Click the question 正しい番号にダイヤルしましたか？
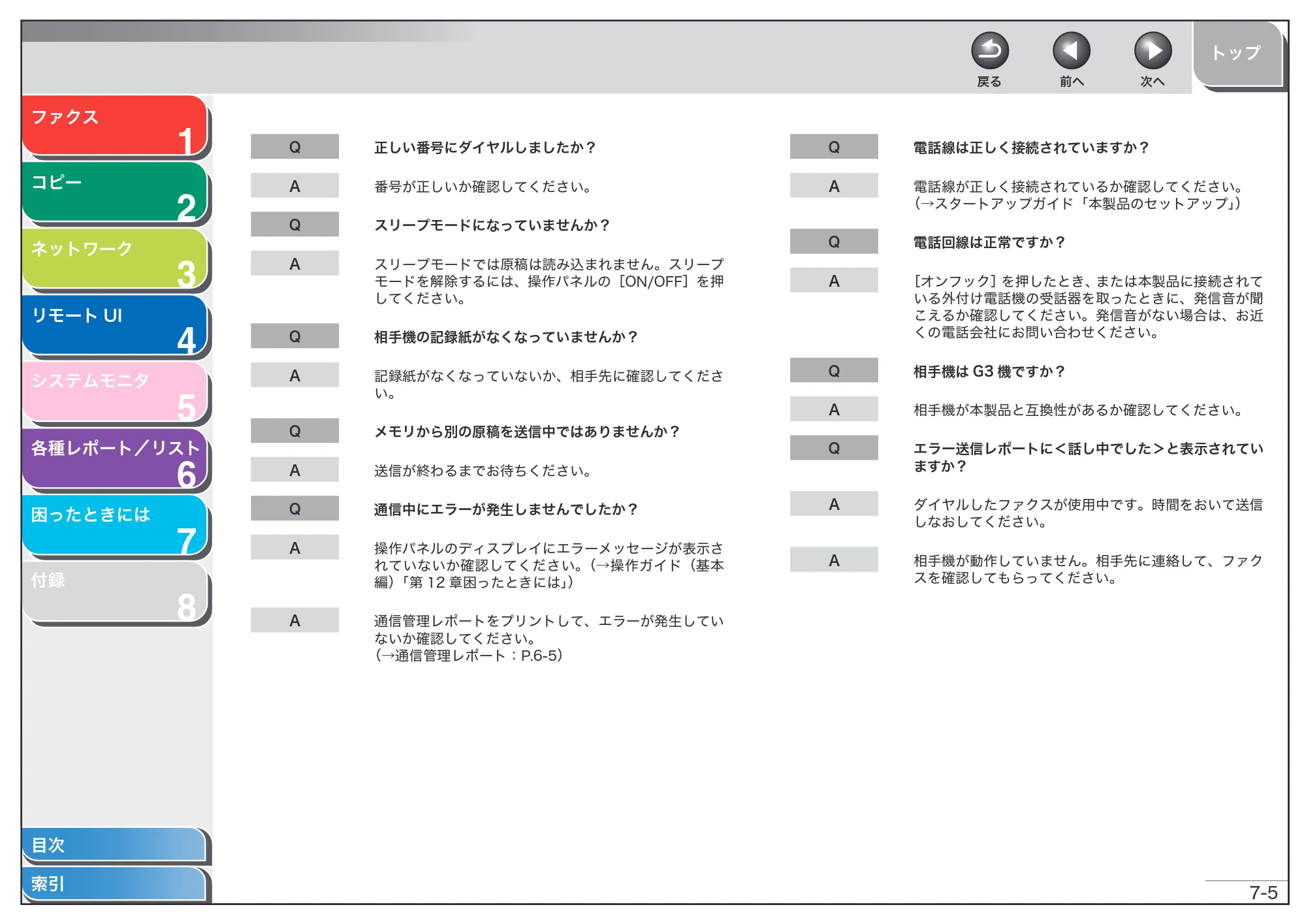Screen dimensions: 1306x924 tap(485, 148)
